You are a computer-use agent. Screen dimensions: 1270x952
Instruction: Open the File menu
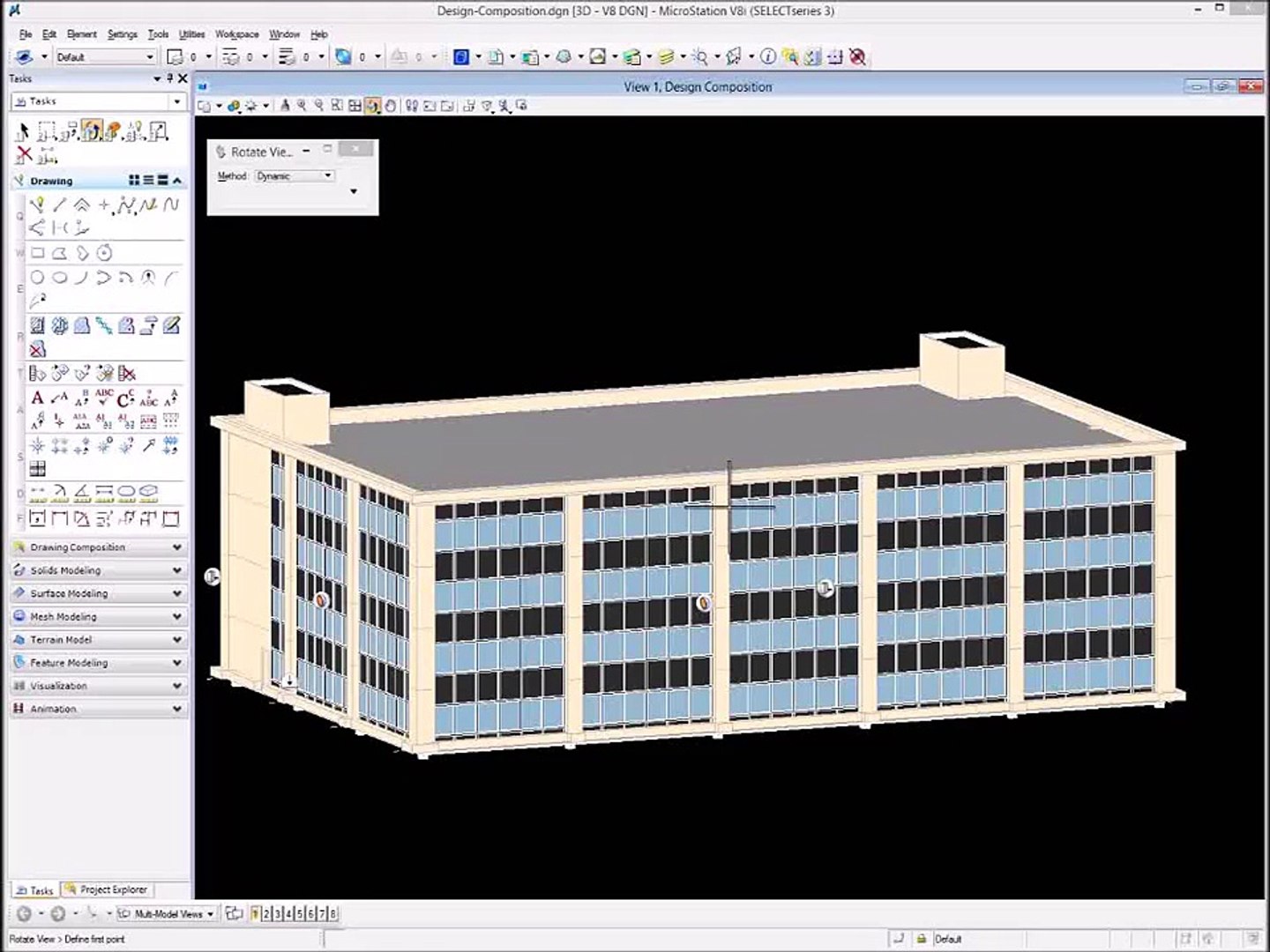click(x=26, y=34)
